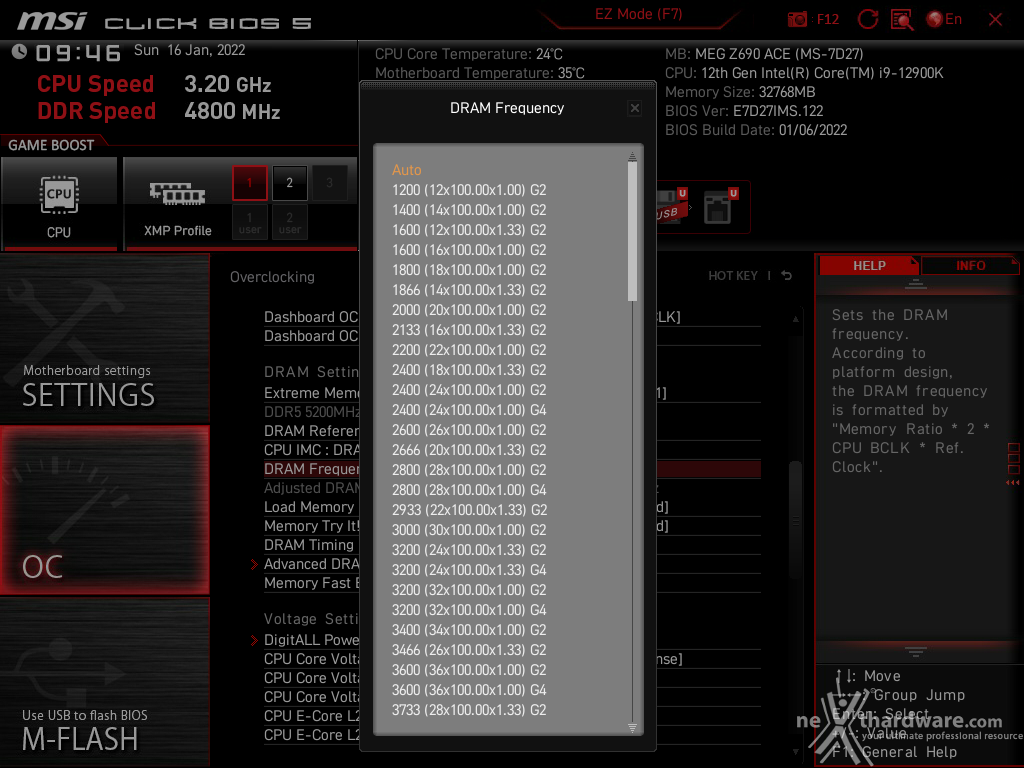Image resolution: width=1024 pixels, height=768 pixels.
Task: Pick 2933 (22x100.00x1.33) G2
Action: point(469,510)
